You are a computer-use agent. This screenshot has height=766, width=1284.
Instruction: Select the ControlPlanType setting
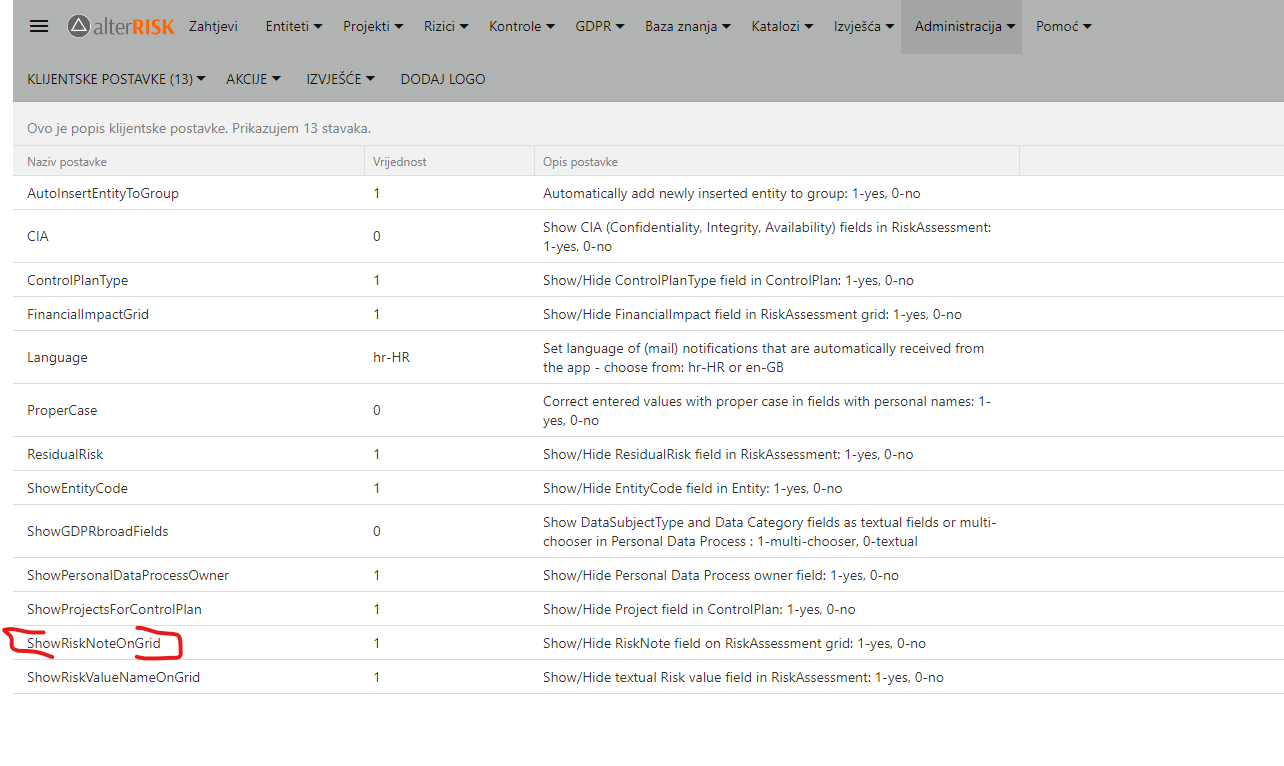click(77, 280)
